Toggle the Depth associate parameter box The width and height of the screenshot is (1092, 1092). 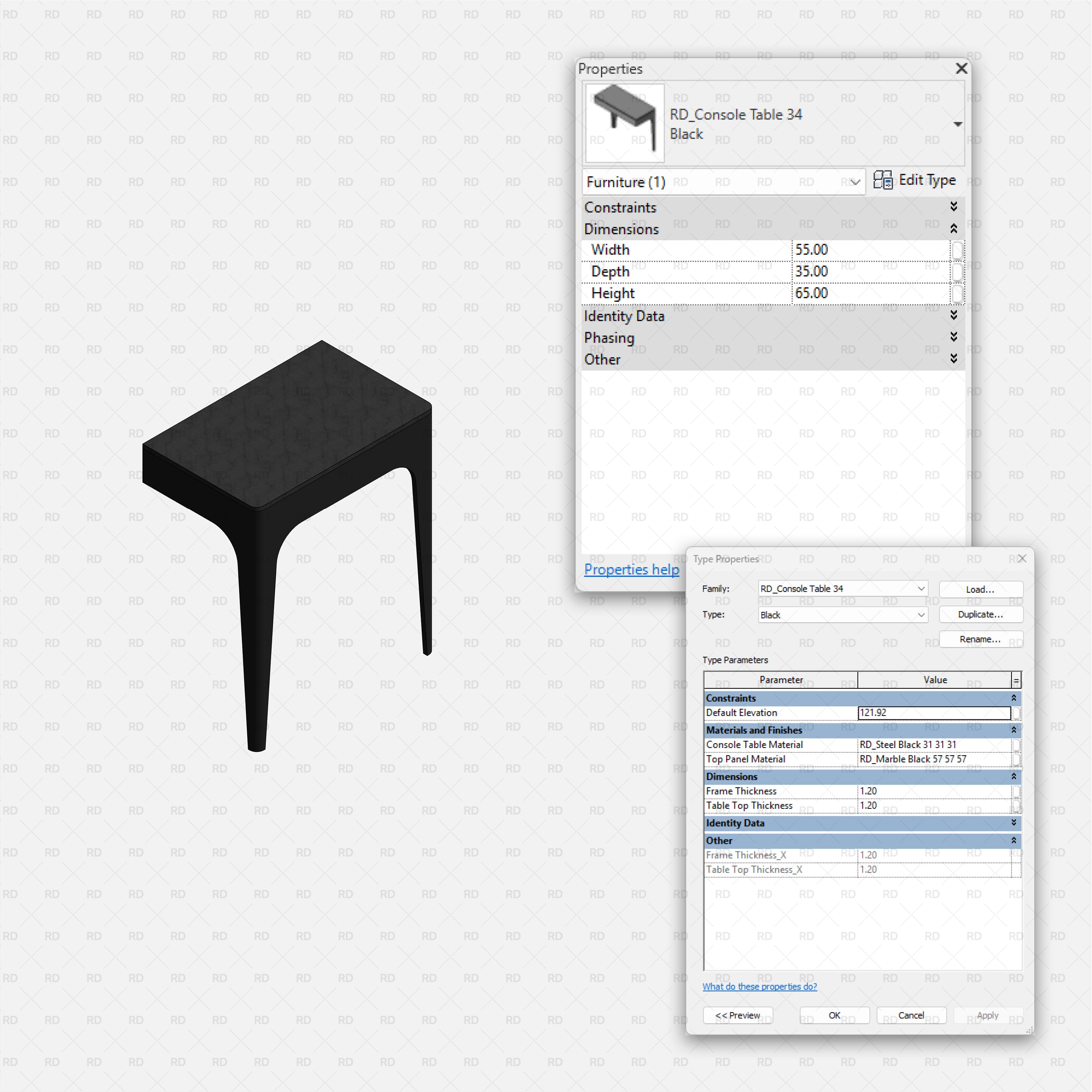[x=957, y=272]
